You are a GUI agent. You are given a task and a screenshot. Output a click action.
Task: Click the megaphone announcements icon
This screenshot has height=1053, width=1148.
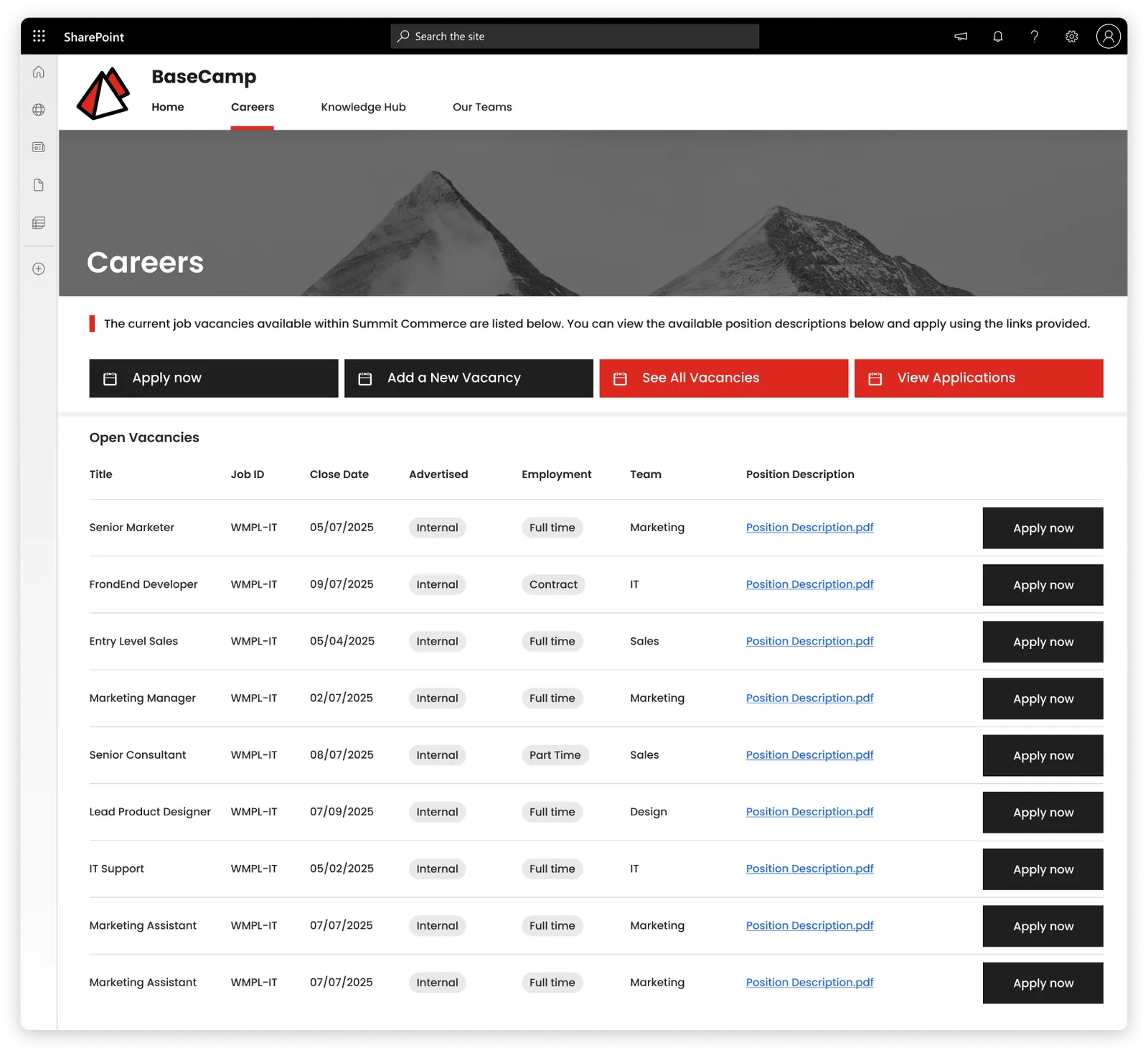point(961,37)
